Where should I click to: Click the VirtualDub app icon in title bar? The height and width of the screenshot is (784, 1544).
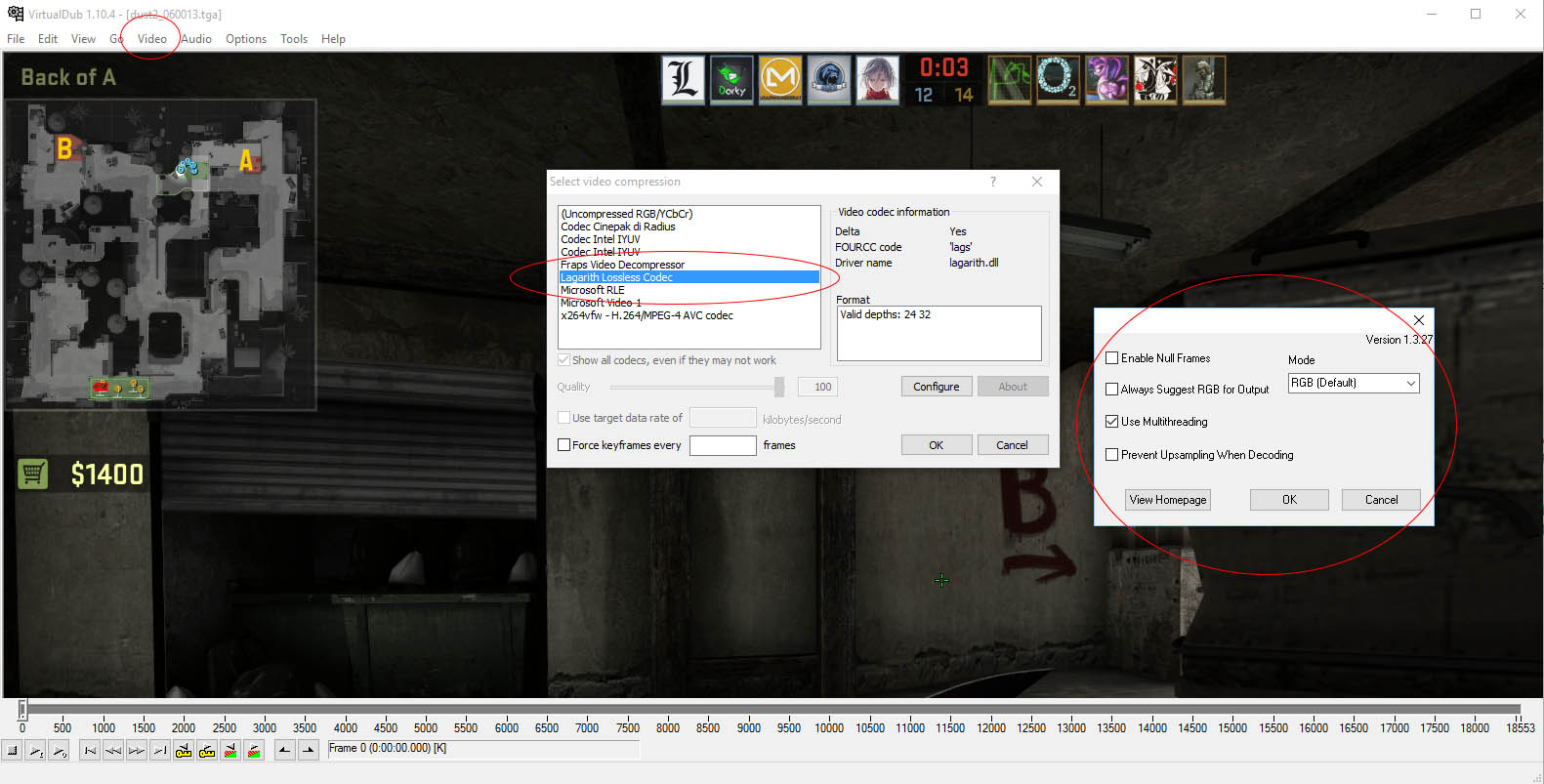tap(15, 14)
